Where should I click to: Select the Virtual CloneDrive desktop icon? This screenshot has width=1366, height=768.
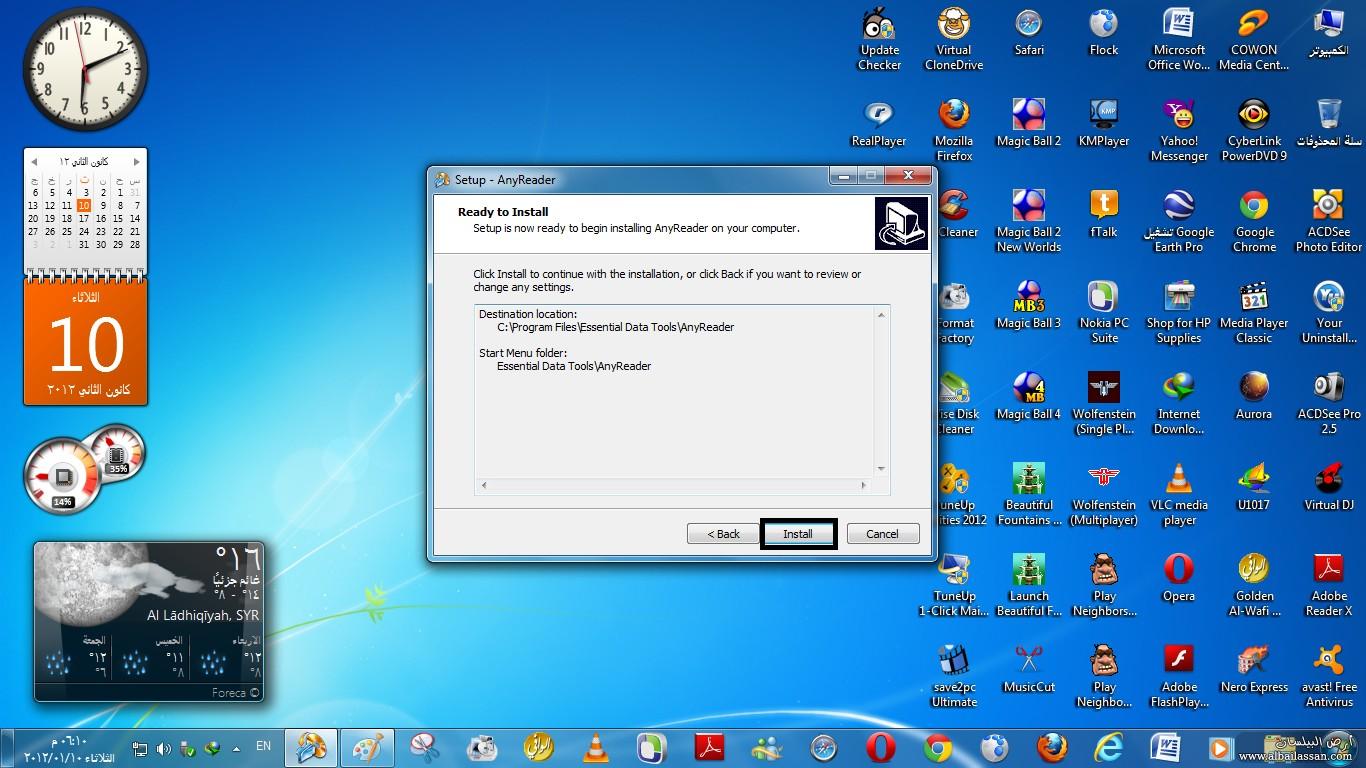(954, 40)
